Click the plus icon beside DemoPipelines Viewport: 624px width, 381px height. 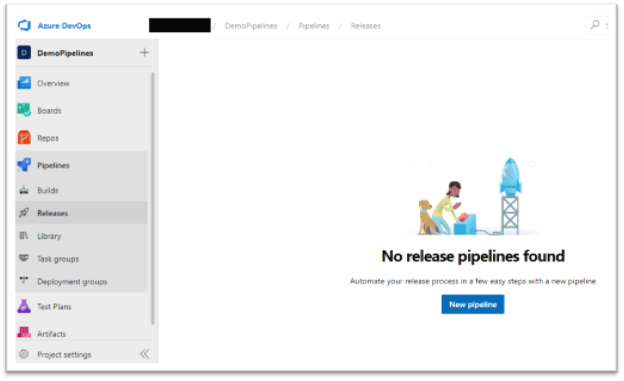pos(144,53)
